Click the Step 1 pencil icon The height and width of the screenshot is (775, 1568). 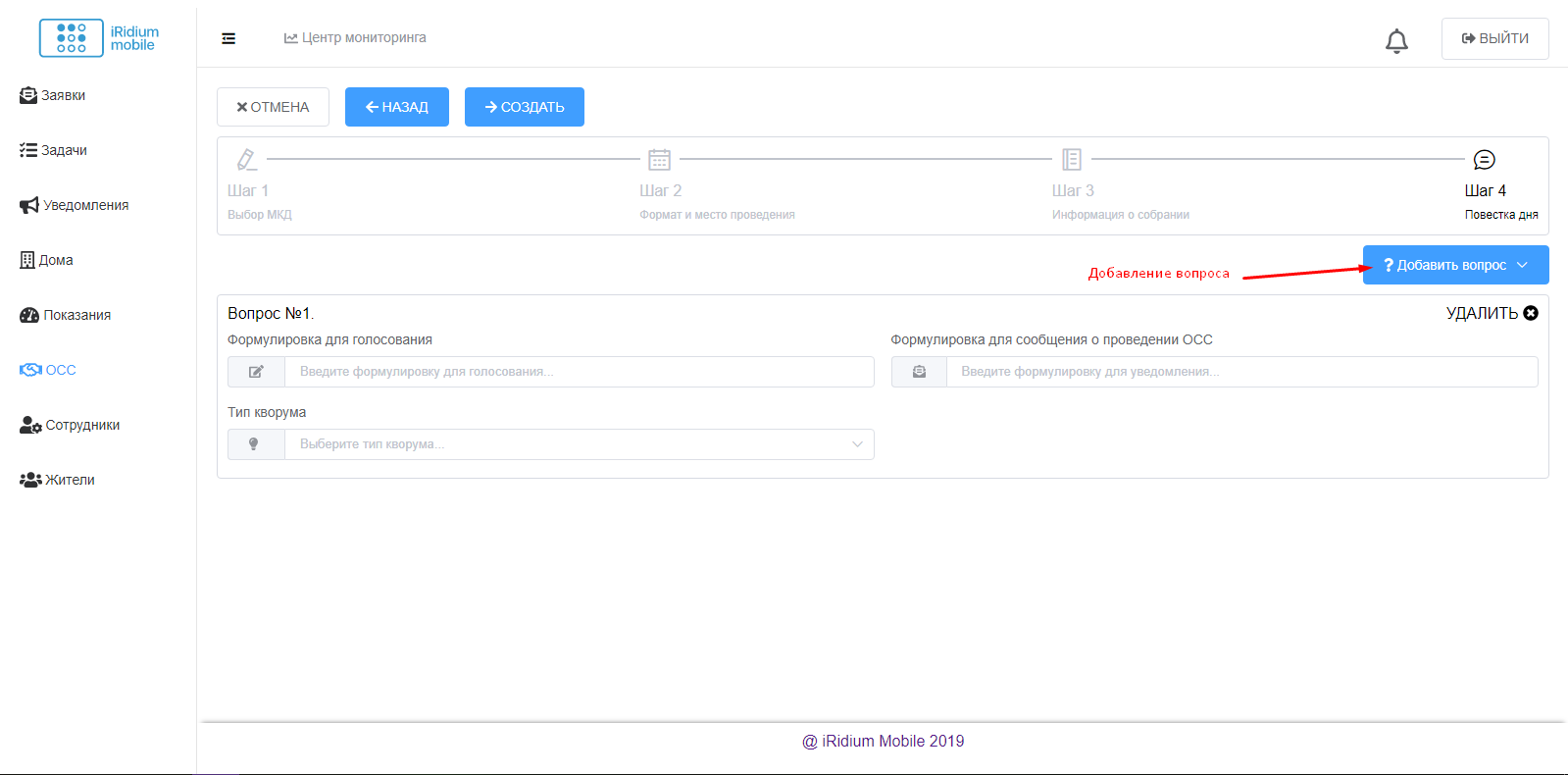tap(247, 159)
